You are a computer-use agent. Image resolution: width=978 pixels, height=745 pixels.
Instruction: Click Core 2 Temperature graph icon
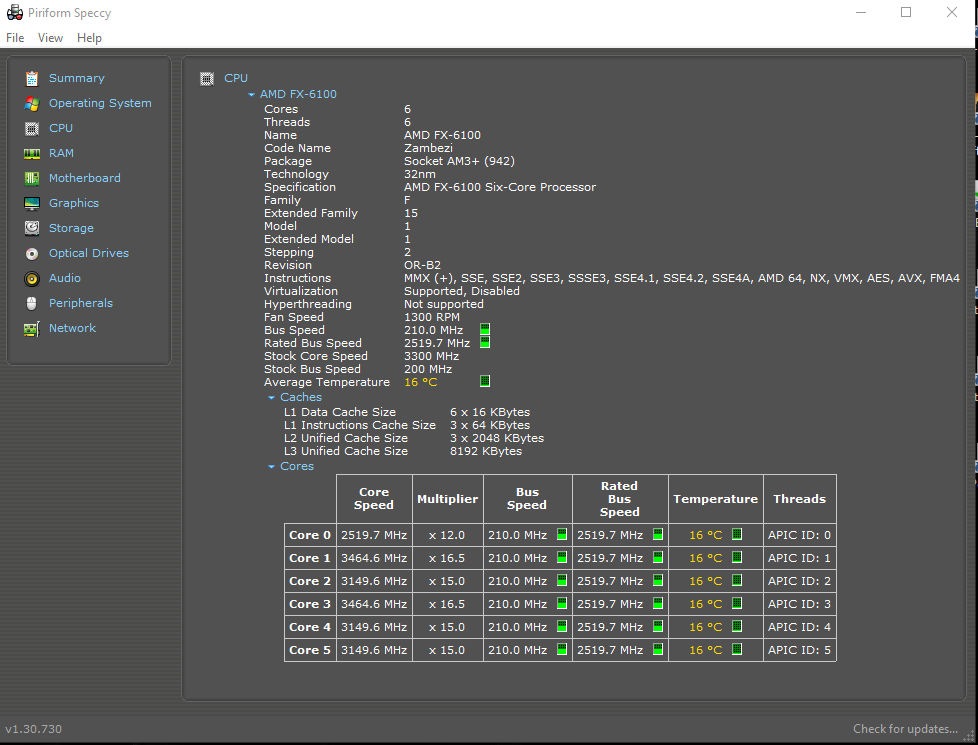click(x=737, y=580)
